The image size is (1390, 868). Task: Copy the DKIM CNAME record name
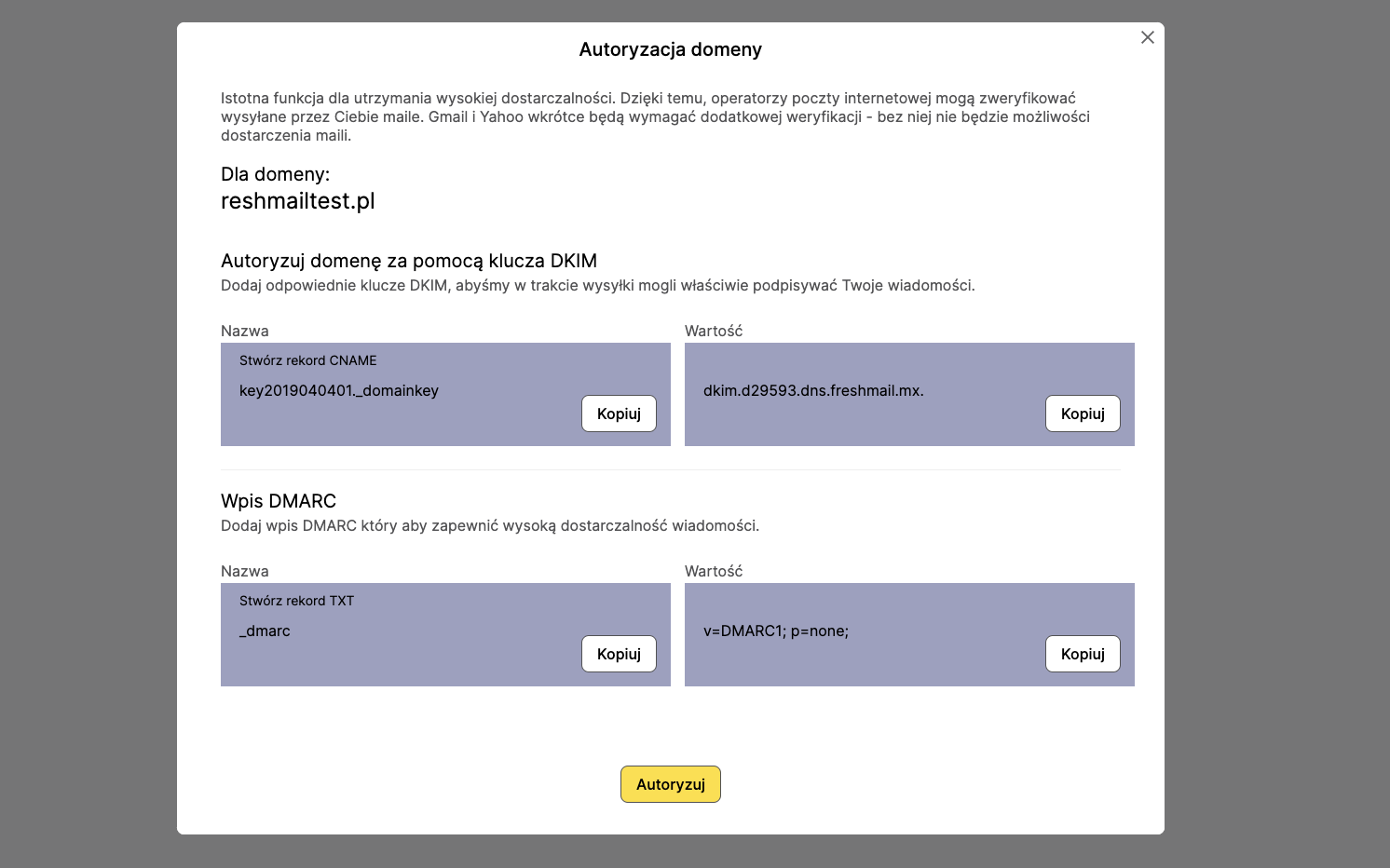619,414
